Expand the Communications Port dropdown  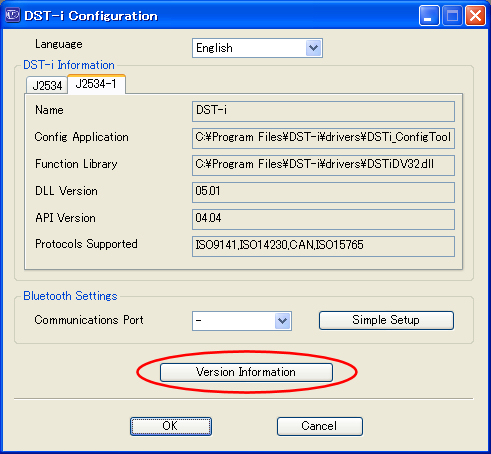pos(283,321)
